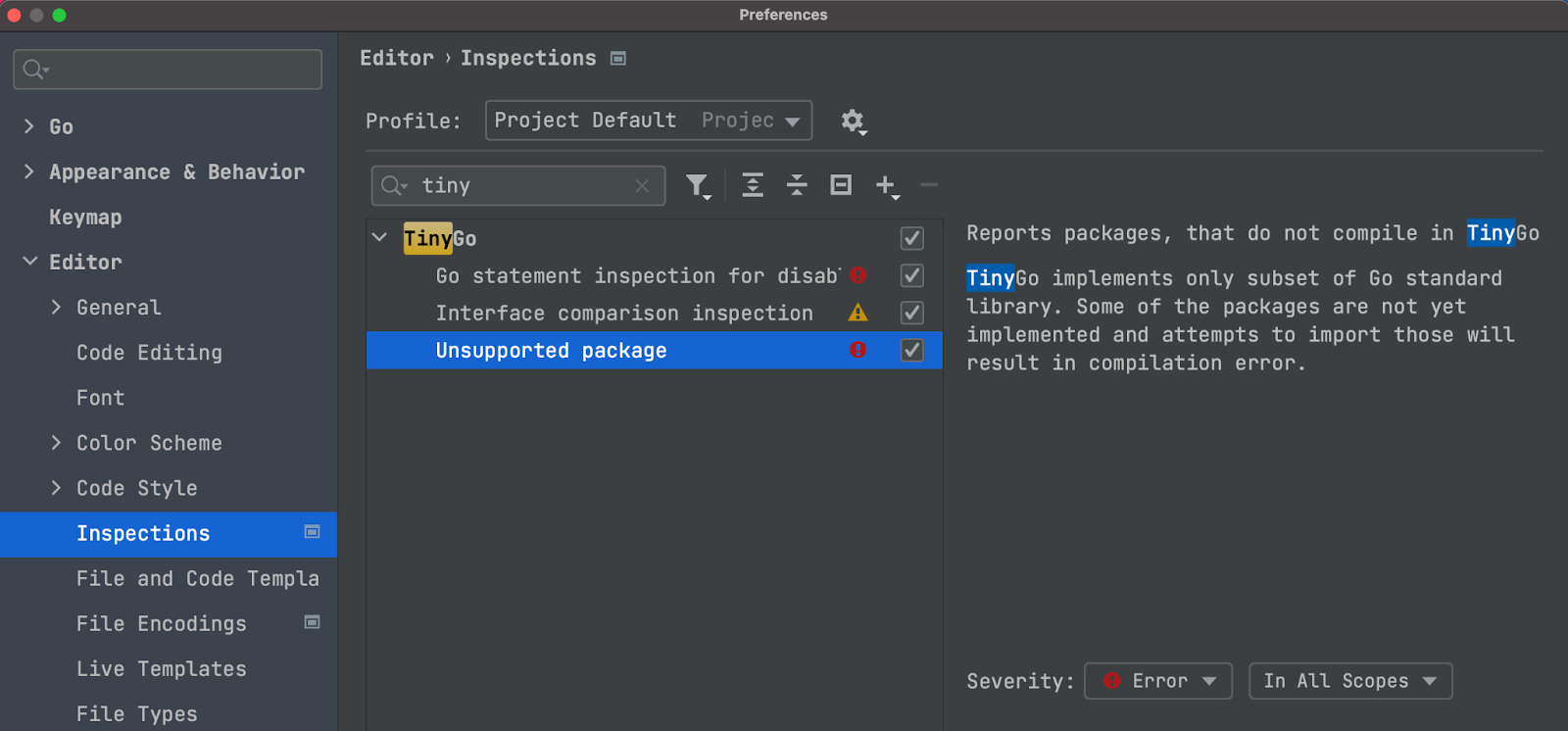
Task: Click the Collapse All icon in toolbar
Action: tap(797, 185)
